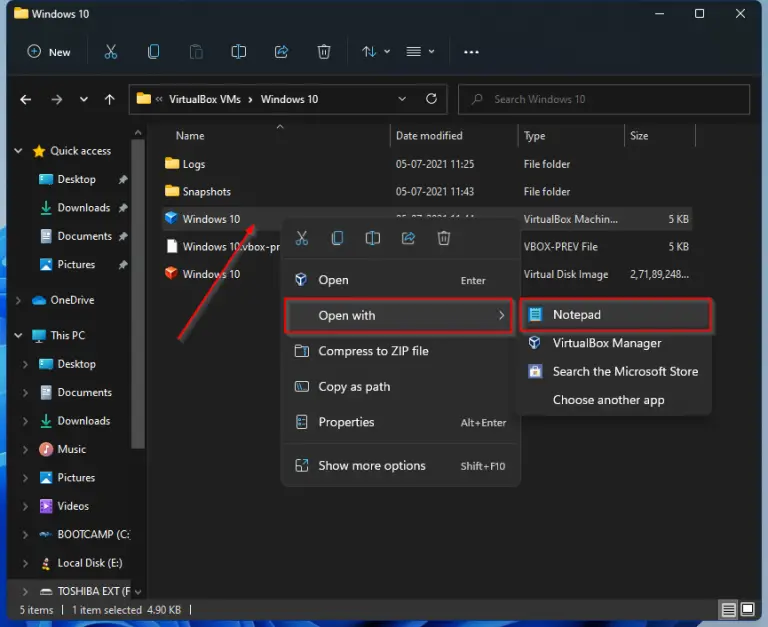Expand Music under This PC
Screen dimensions: 768x627
[x=25, y=449]
